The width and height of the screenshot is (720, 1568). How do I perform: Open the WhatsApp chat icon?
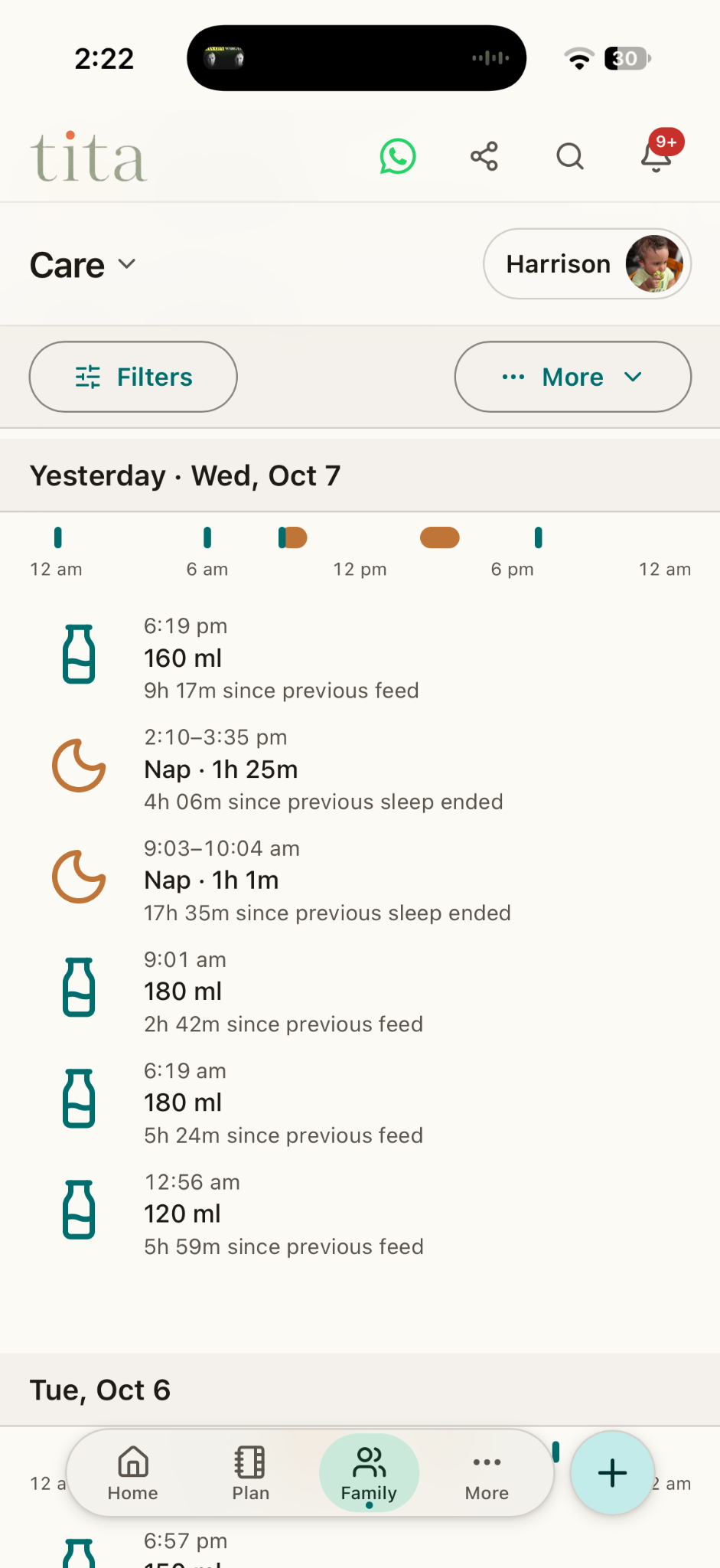(x=398, y=156)
